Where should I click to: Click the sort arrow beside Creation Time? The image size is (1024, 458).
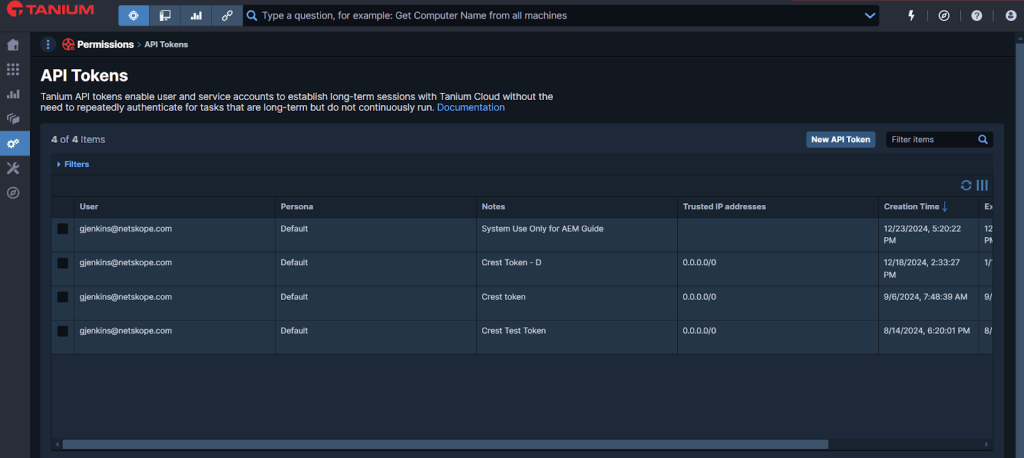945,206
